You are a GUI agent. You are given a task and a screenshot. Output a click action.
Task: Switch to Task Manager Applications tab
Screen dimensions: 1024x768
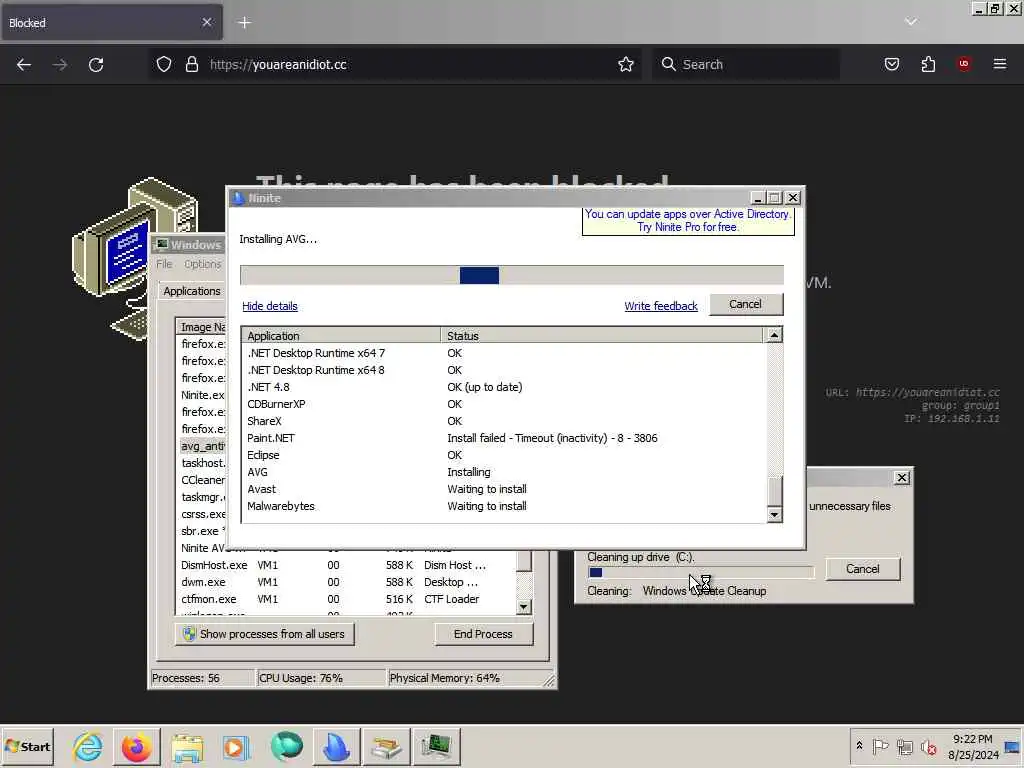(x=192, y=291)
